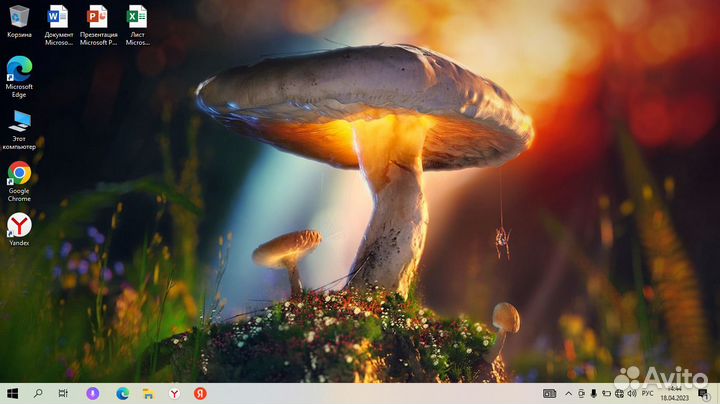Switch input language via РУС indicator
Image resolution: width=720 pixels, height=404 pixels.
click(x=646, y=394)
